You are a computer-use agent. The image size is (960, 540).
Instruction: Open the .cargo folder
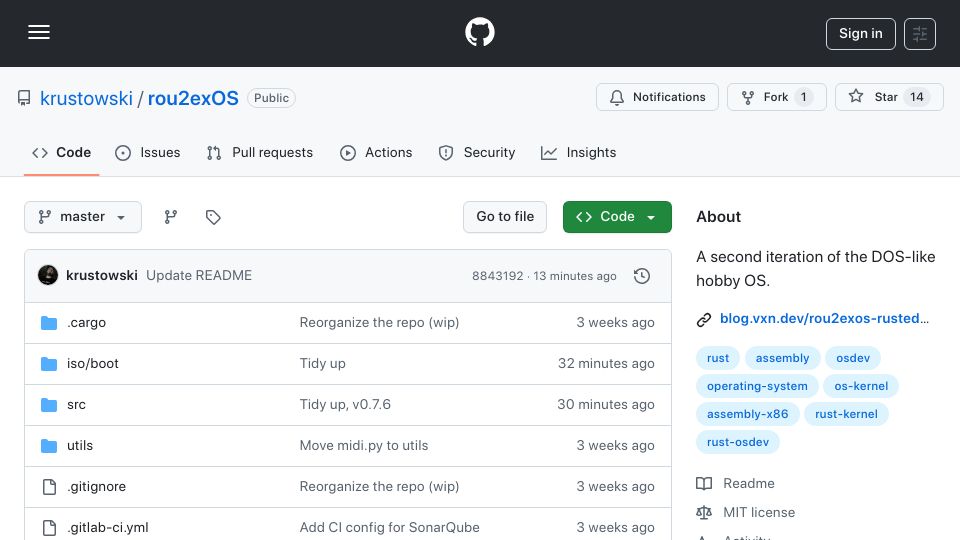tap(86, 323)
